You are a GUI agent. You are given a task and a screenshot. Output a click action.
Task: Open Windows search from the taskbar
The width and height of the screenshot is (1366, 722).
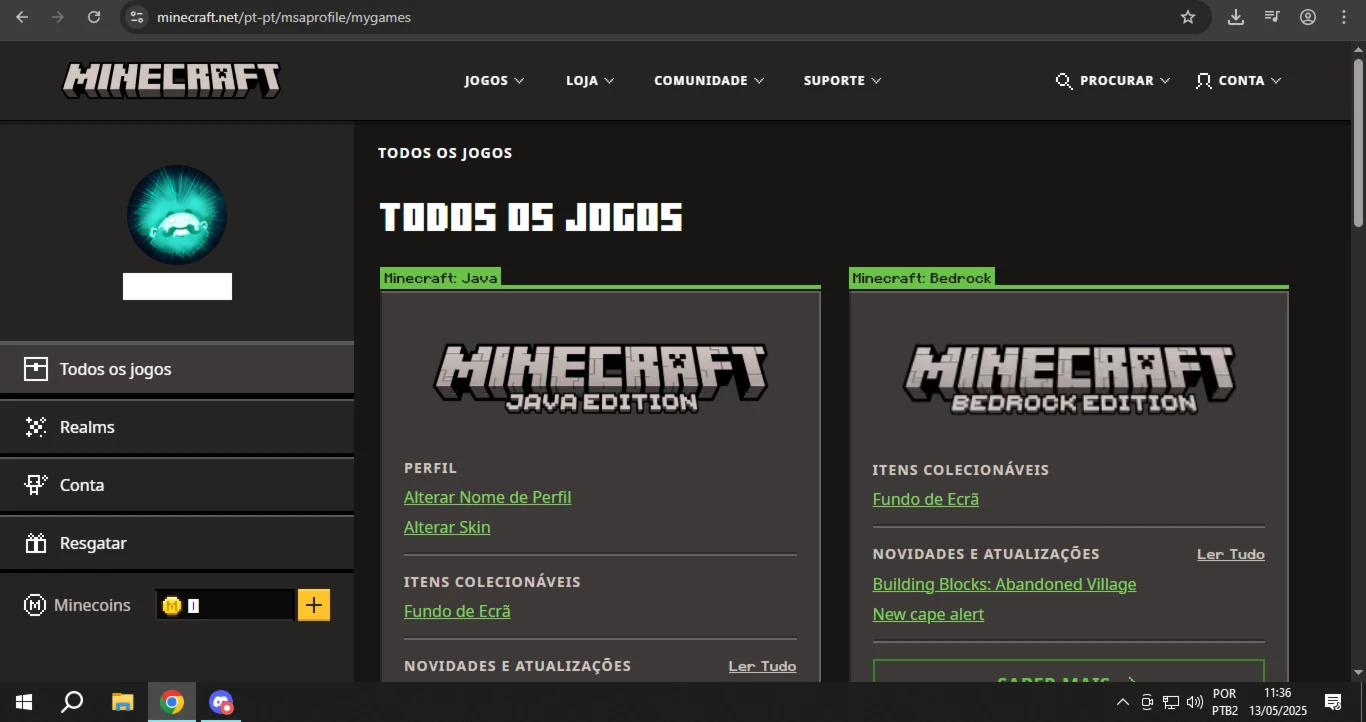[x=72, y=702]
